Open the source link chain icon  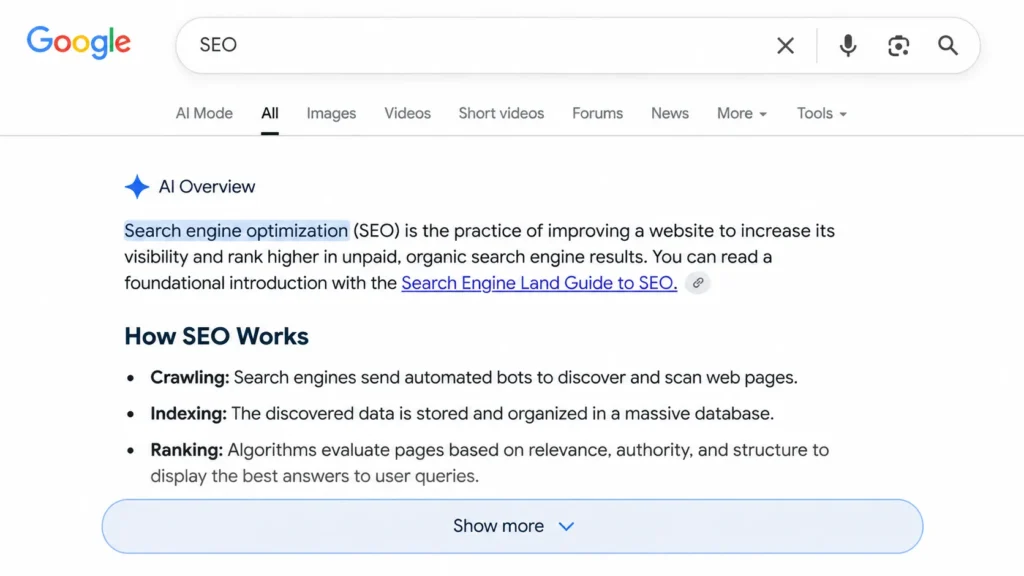[x=697, y=283]
